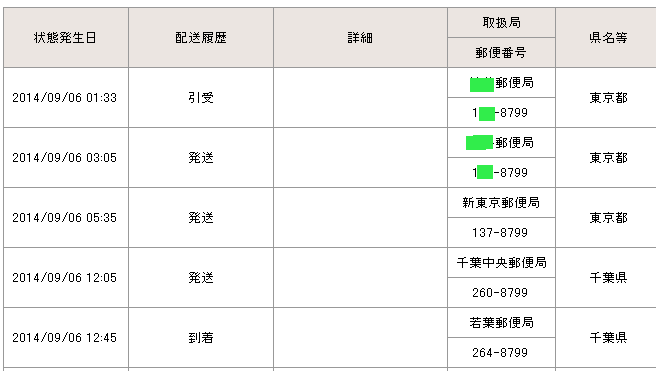Click 千葉県 in the 12:05 row
Screen dimensions: 656x371
[x=608, y=278]
